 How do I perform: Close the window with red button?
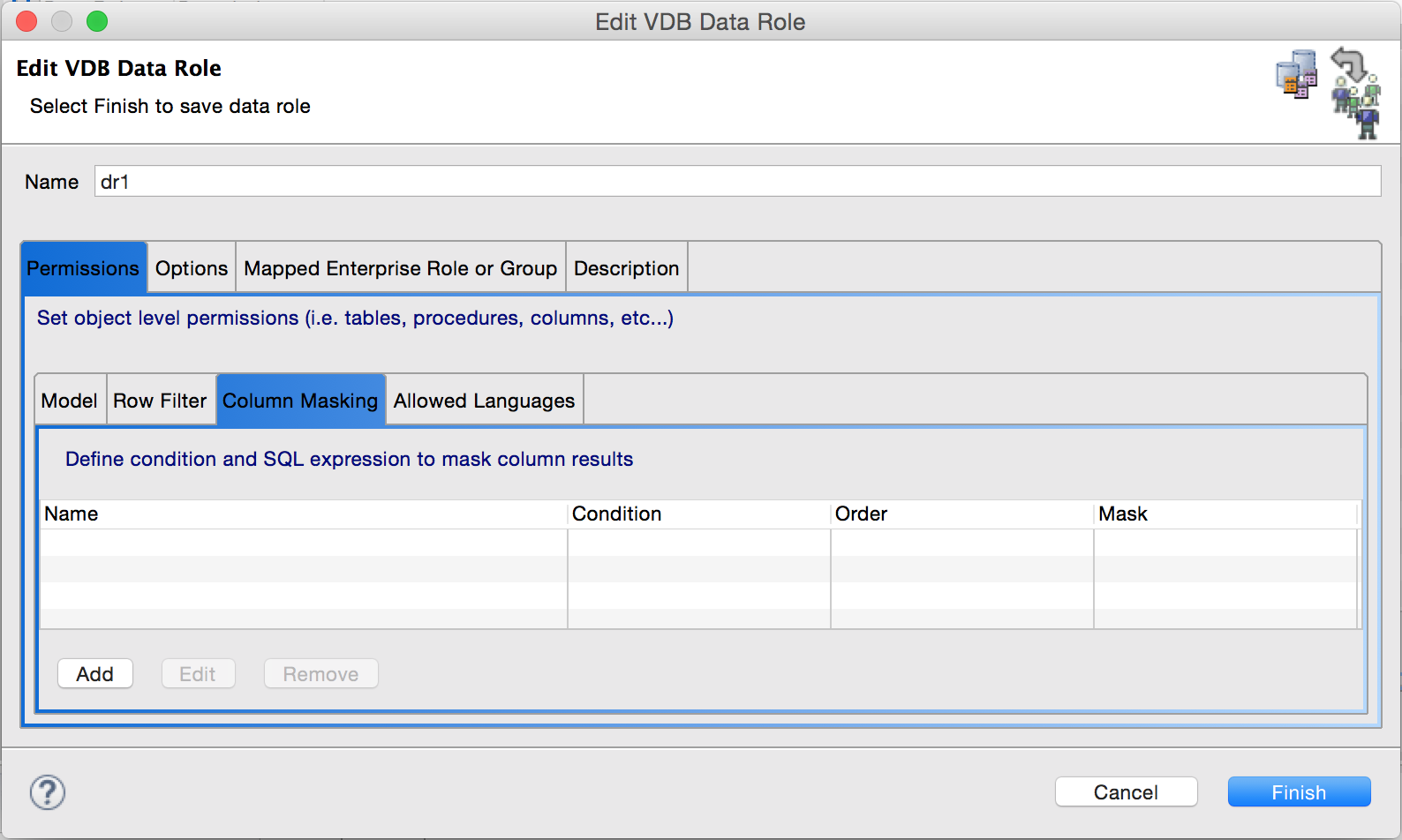(26, 21)
